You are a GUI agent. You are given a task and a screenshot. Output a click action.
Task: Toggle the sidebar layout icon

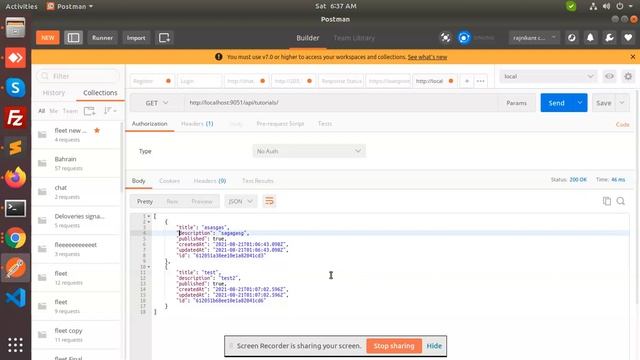(x=73, y=38)
